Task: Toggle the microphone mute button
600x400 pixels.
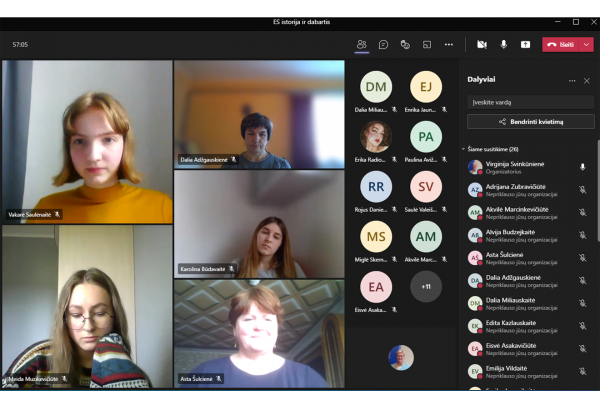Action: coord(504,45)
